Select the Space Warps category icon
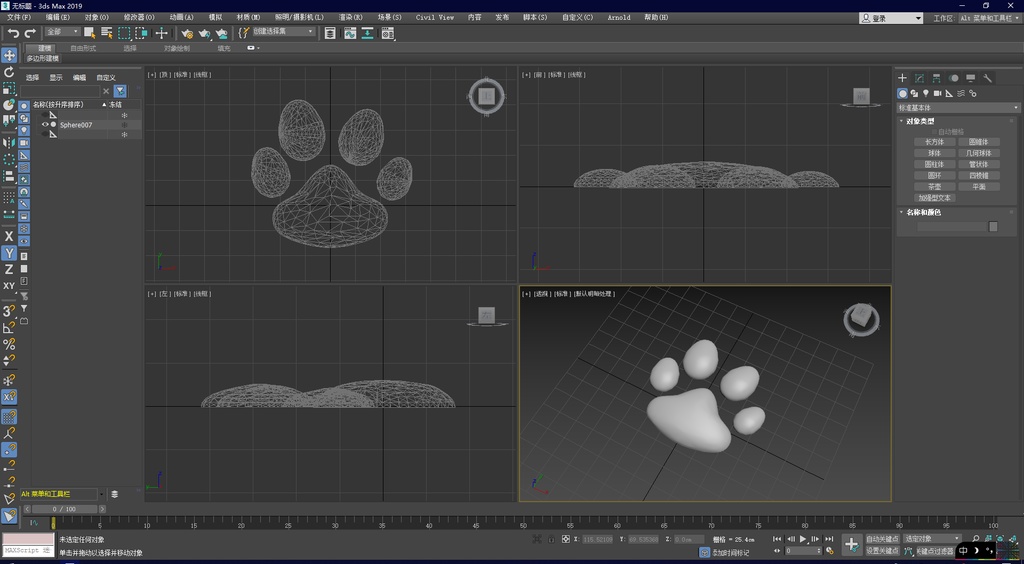Image resolution: width=1024 pixels, height=564 pixels. [961, 93]
